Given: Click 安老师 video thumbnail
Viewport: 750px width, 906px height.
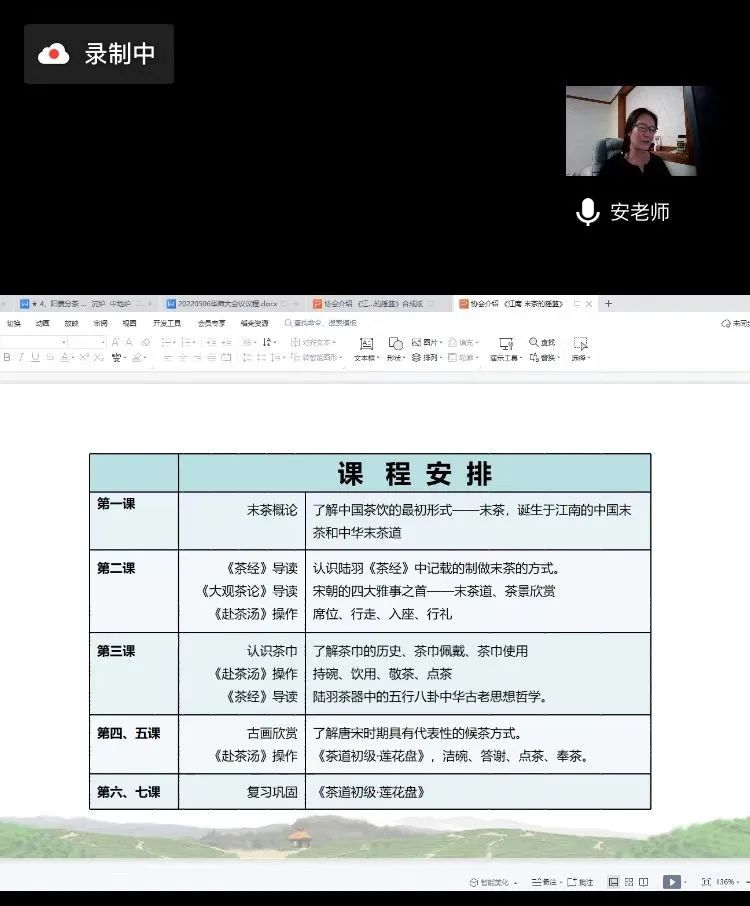Looking at the screenshot, I should [632, 131].
